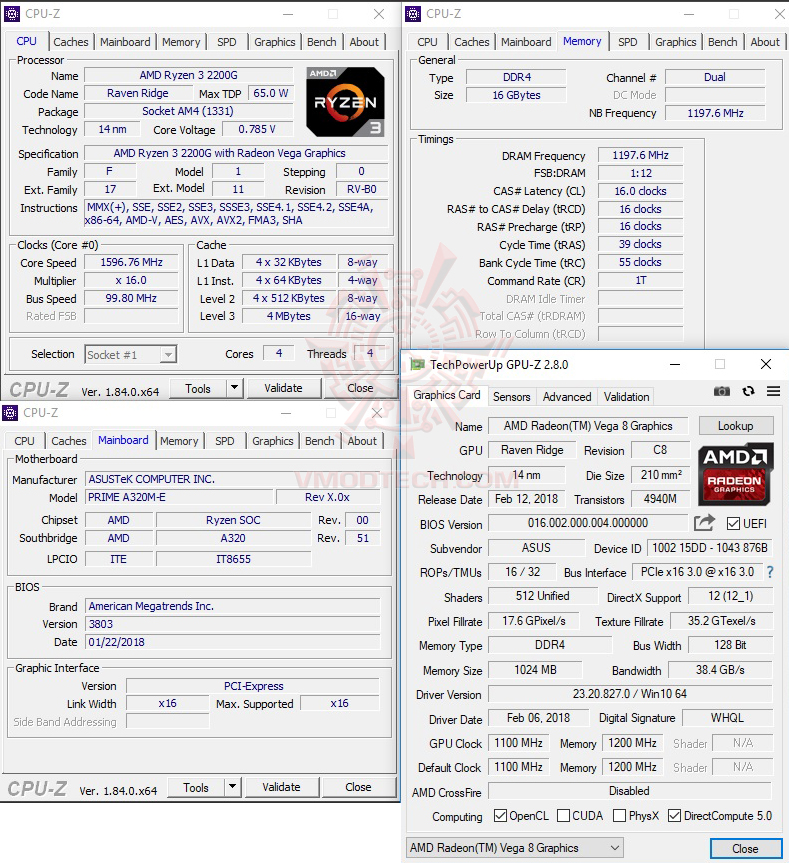Open Bench tab in Mainboard window
The image size is (789, 863).
(x=320, y=441)
